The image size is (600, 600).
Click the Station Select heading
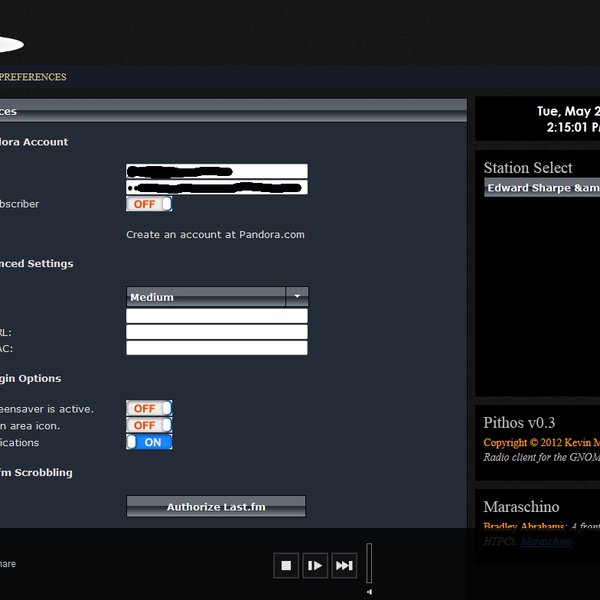coord(528,168)
